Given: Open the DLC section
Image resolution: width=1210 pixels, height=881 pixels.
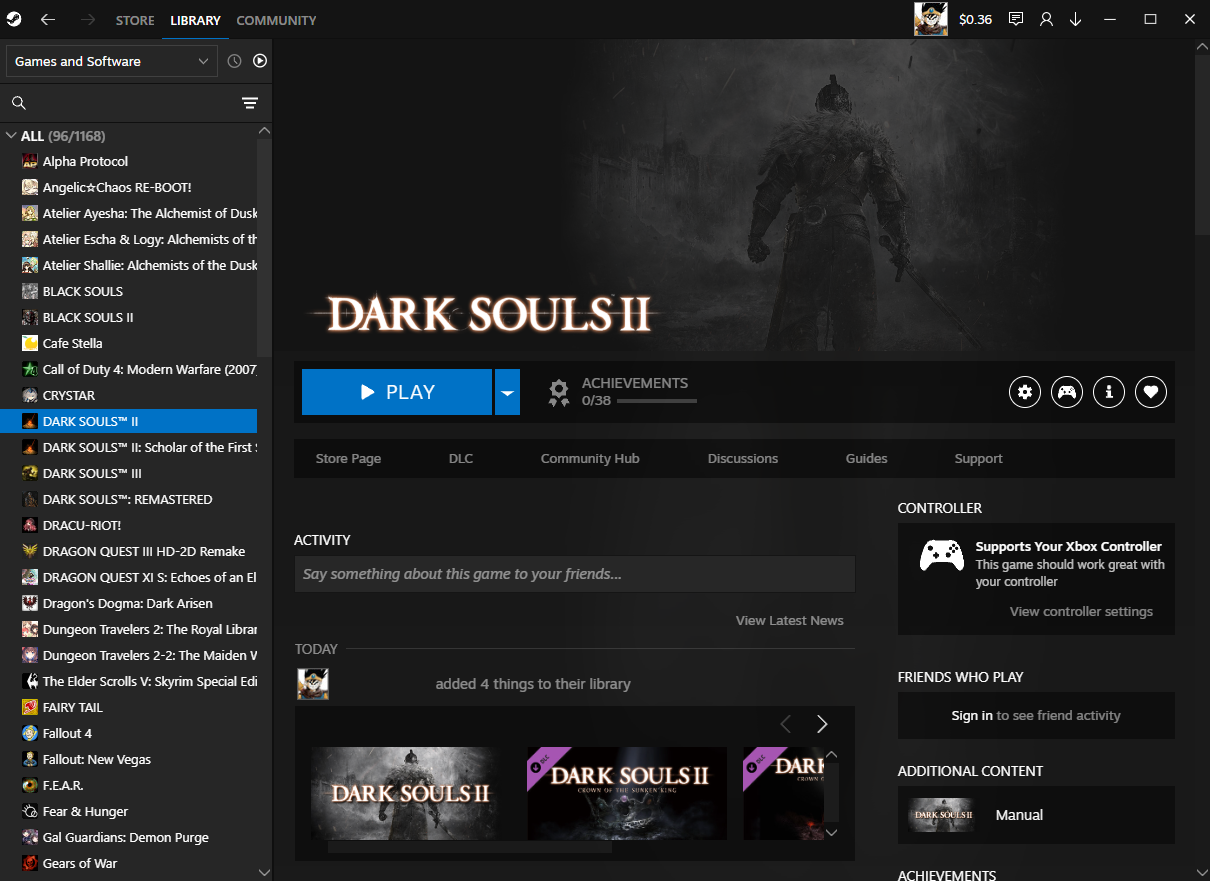Looking at the screenshot, I should pos(461,458).
